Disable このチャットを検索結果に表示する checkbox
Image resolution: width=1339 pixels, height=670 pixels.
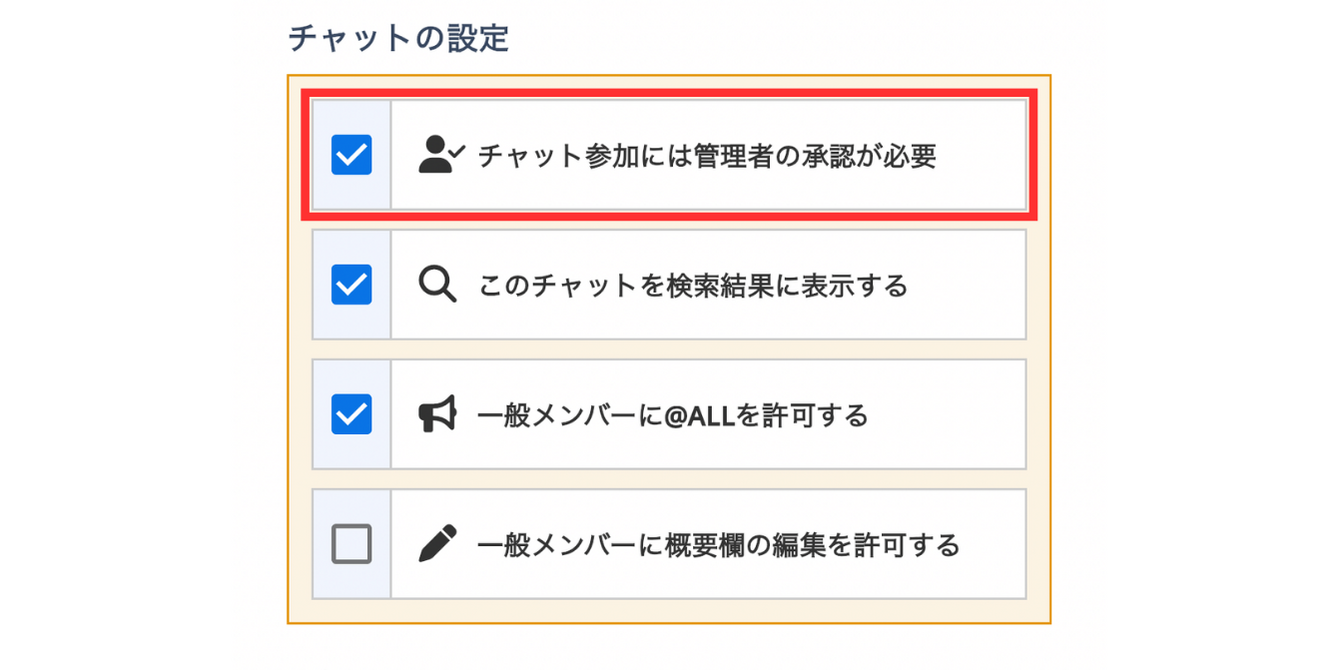[x=351, y=283]
